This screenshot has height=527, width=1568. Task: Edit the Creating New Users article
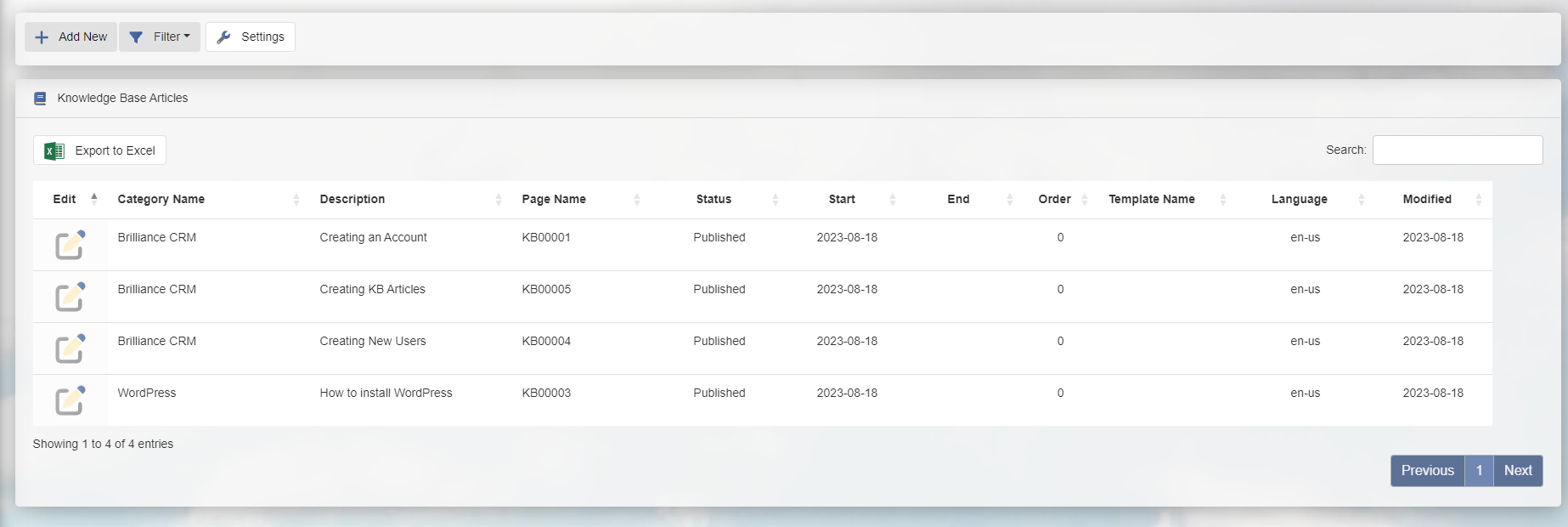point(71,348)
